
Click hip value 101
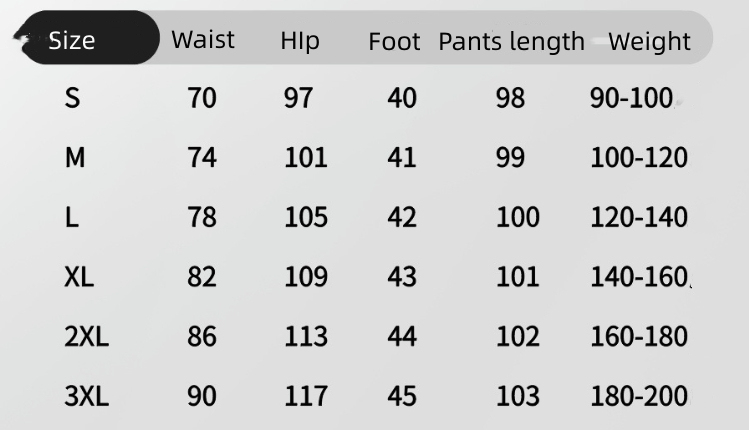tap(305, 157)
